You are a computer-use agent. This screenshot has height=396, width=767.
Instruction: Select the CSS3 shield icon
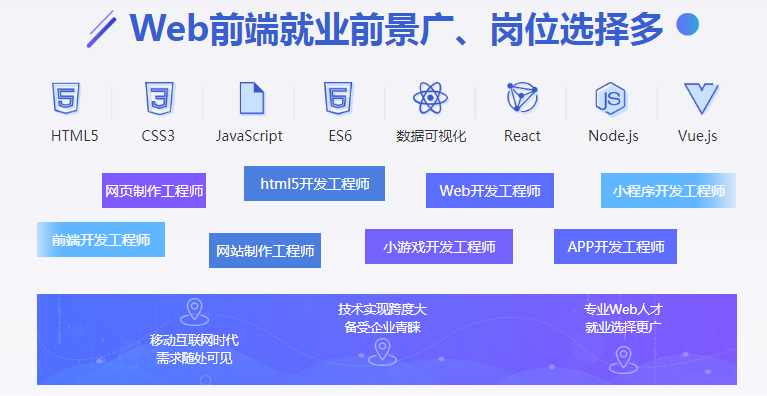pyautogui.click(x=159, y=98)
